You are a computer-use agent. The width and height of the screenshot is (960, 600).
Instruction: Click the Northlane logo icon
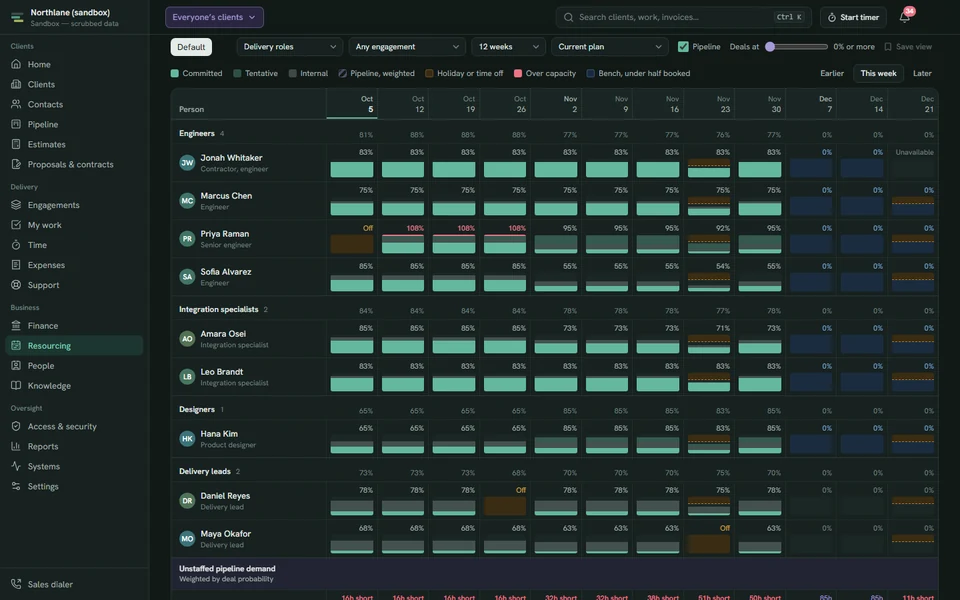click(17, 17)
